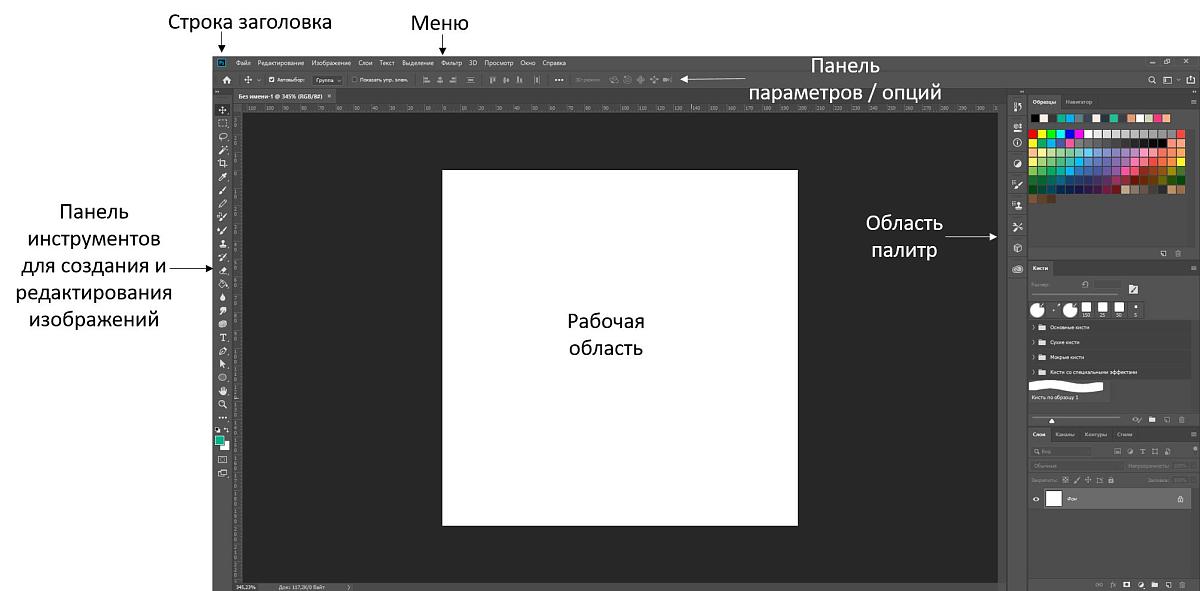Image resolution: width=1200 pixels, height=591 pixels.
Task: Select the Pen tool
Action: (x=222, y=351)
